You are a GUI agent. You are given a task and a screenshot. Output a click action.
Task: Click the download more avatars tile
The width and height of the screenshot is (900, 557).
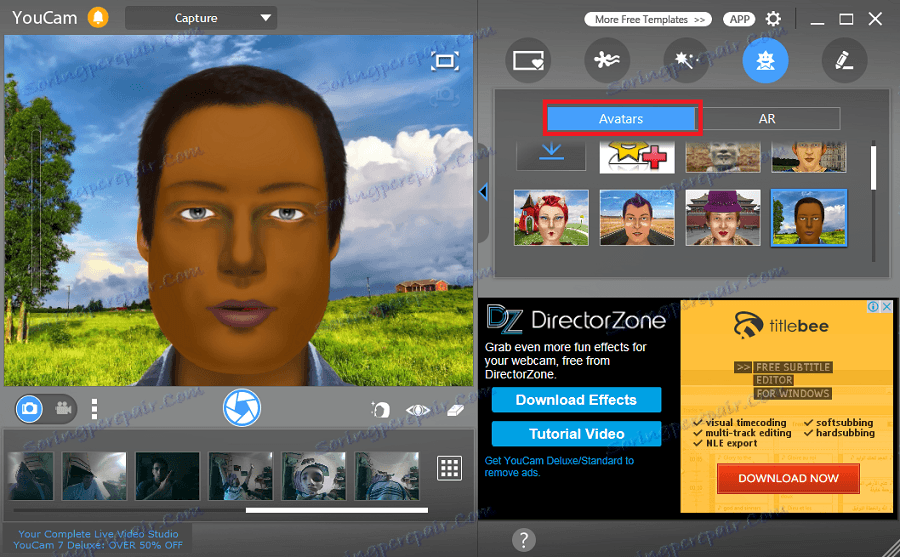[551, 156]
